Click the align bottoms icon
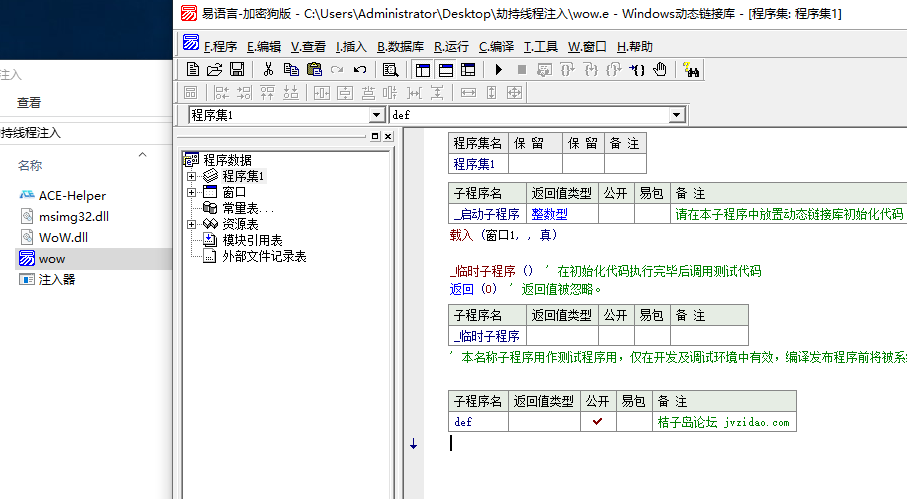Screen dimensions: 907x499 point(290,93)
